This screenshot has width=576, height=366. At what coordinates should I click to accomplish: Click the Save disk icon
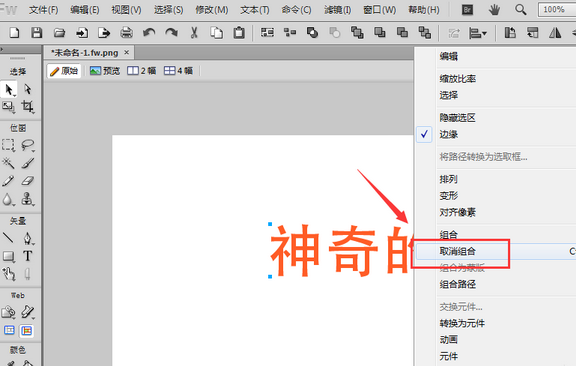pyautogui.click(x=36, y=33)
